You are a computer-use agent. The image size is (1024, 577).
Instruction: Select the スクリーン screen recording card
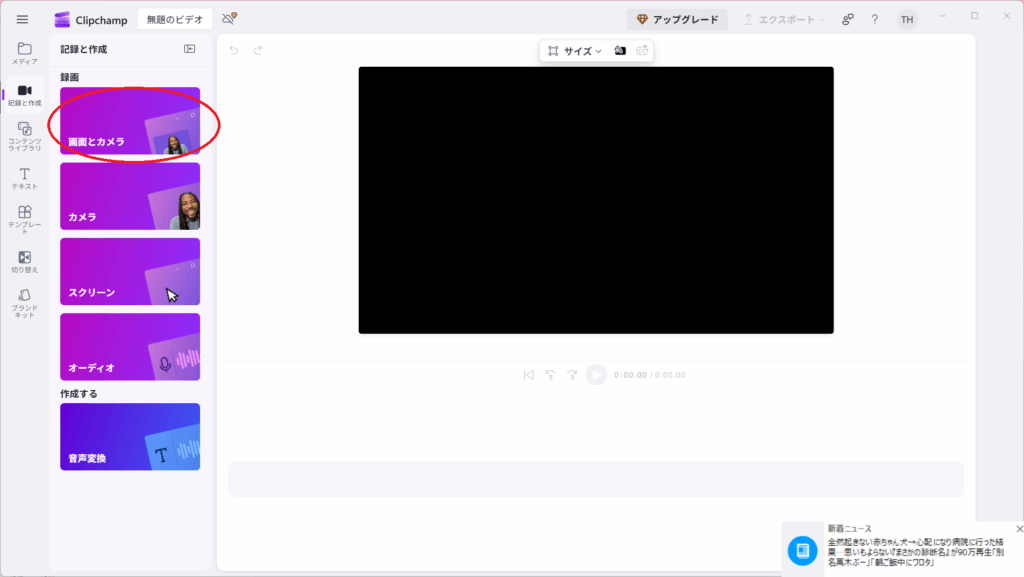(x=130, y=271)
